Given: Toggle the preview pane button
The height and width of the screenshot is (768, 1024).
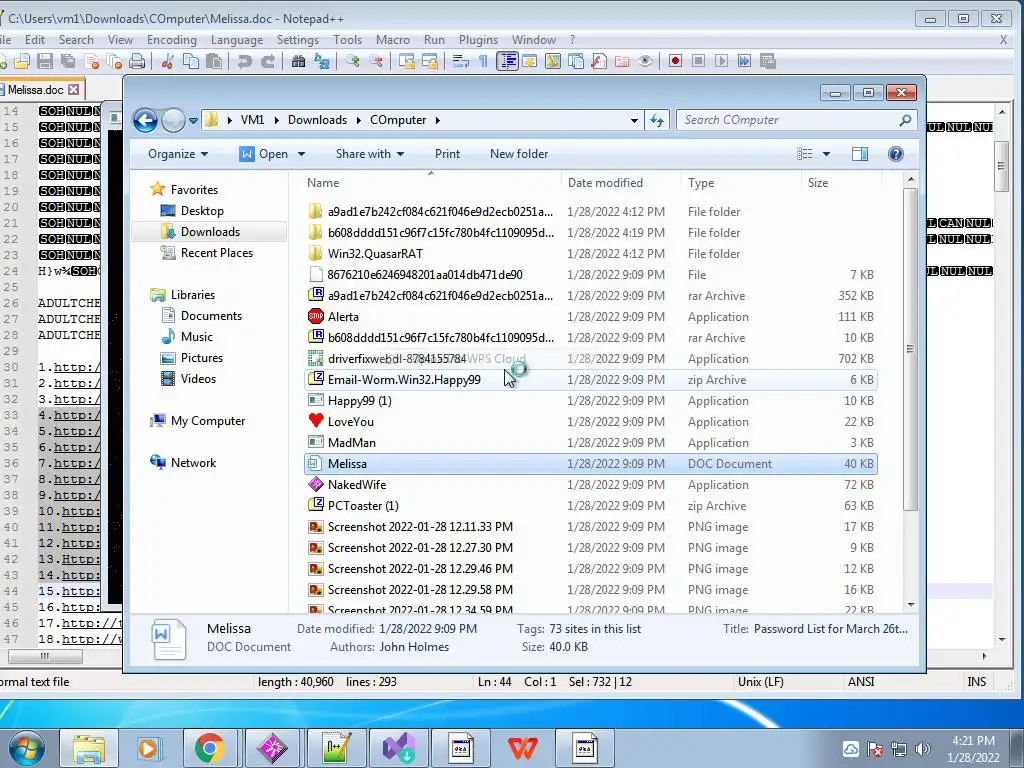Looking at the screenshot, I should click(860, 154).
